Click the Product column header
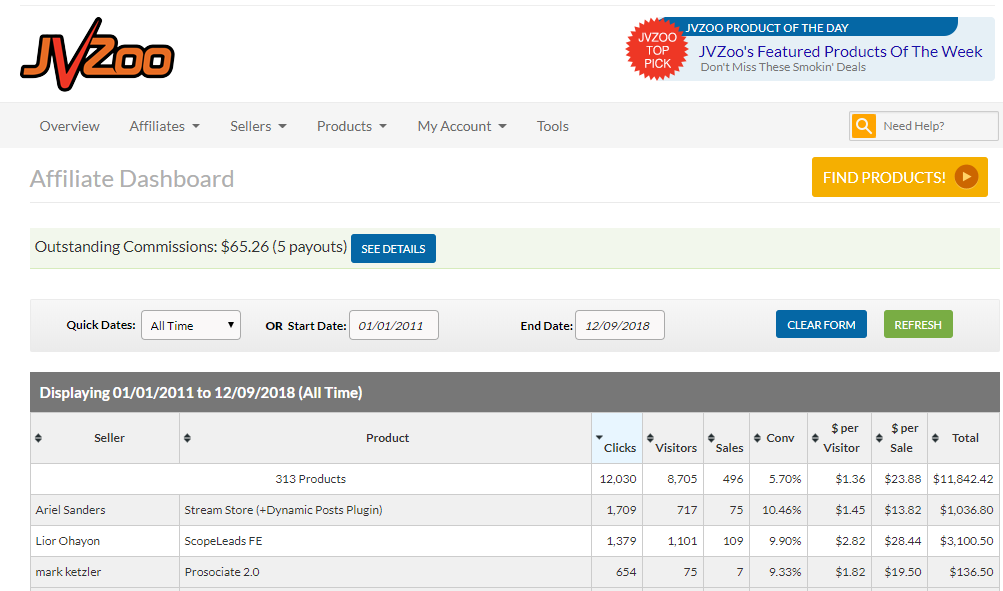Screen dimensions: 1003x591 (x=387, y=438)
